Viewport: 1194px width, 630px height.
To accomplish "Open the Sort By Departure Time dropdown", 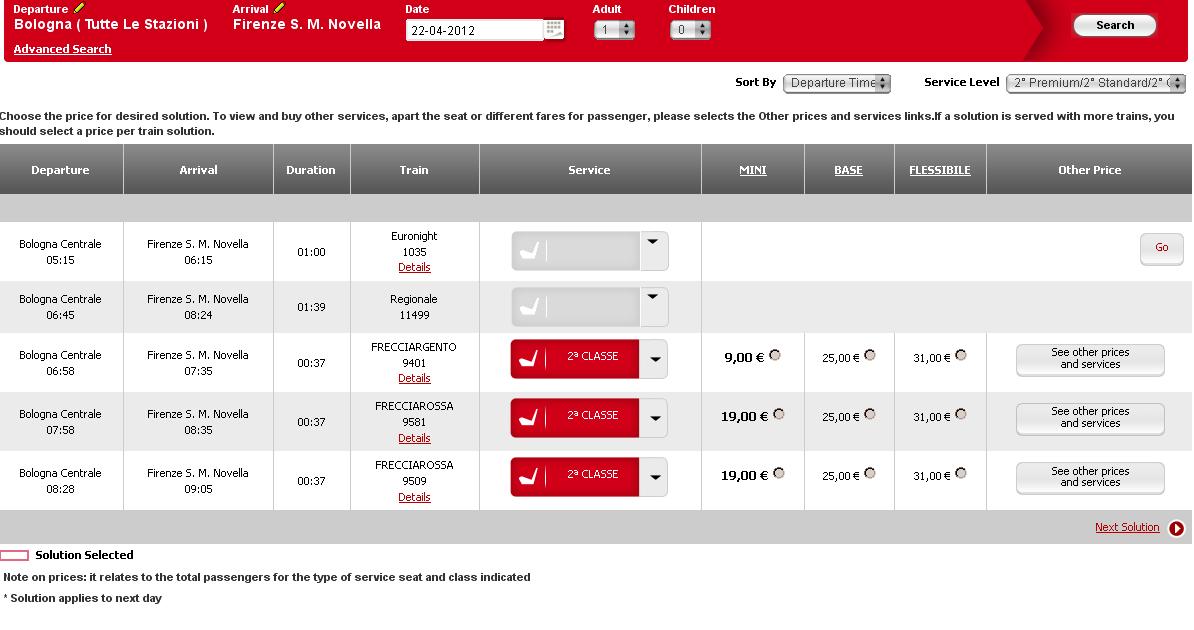I will point(837,83).
